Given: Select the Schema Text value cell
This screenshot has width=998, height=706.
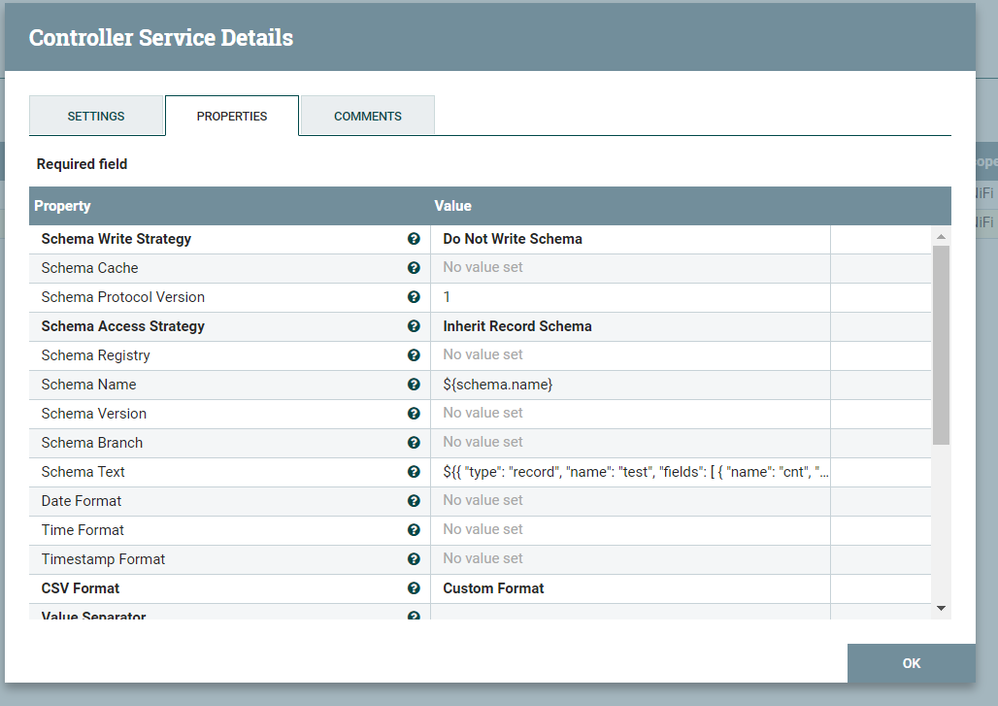Looking at the screenshot, I should (630, 472).
